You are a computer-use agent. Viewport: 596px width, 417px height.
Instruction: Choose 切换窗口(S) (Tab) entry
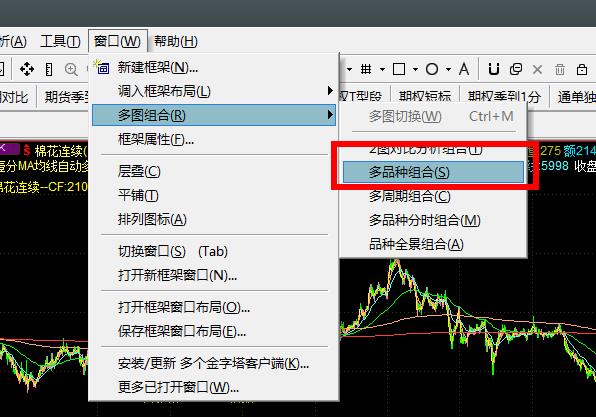[214, 251]
